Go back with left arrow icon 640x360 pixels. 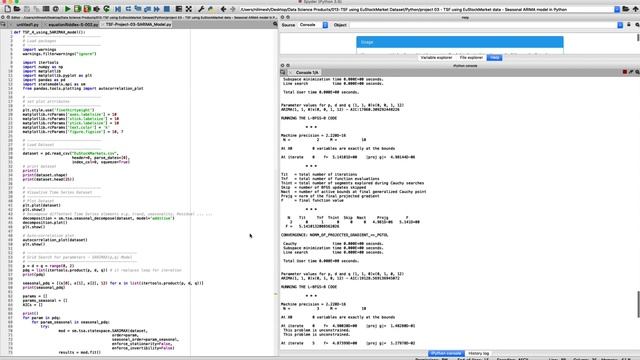click(x=223, y=9)
